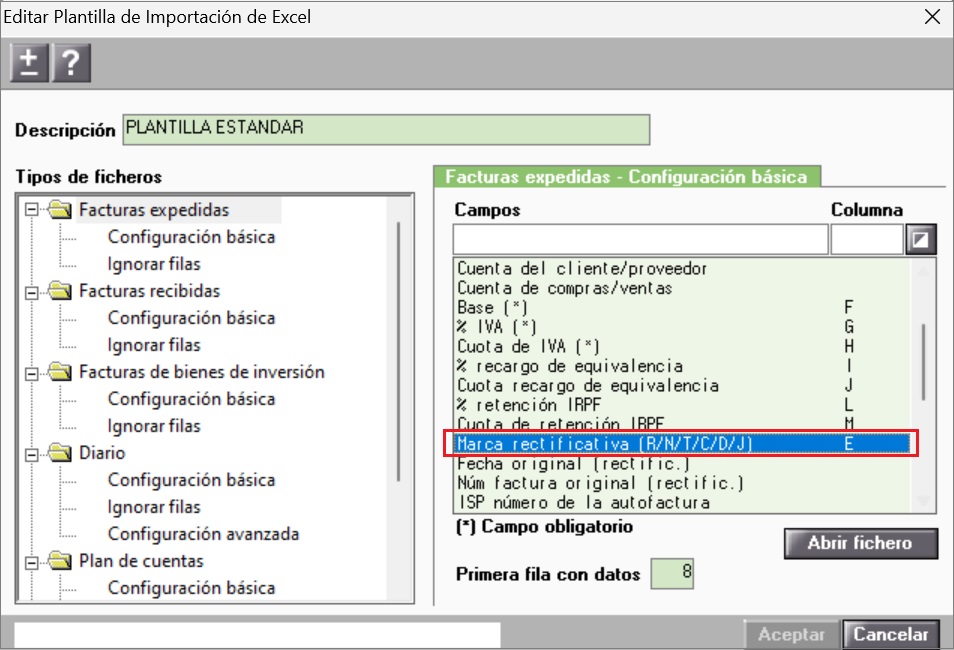Collapse Facturas de bienes de inversión node
This screenshot has width=954, height=650.
tap(32, 373)
